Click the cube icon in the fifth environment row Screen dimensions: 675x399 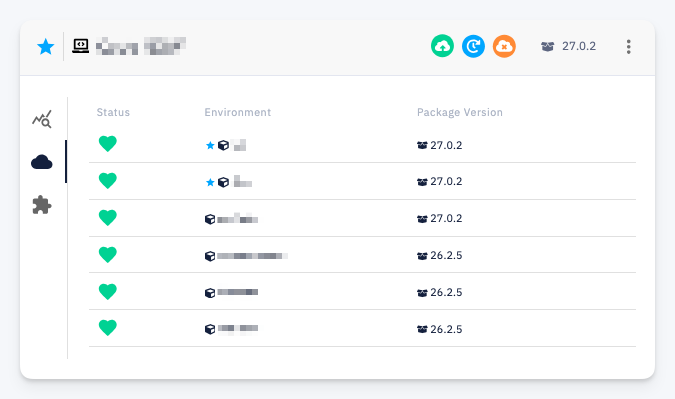click(210, 293)
